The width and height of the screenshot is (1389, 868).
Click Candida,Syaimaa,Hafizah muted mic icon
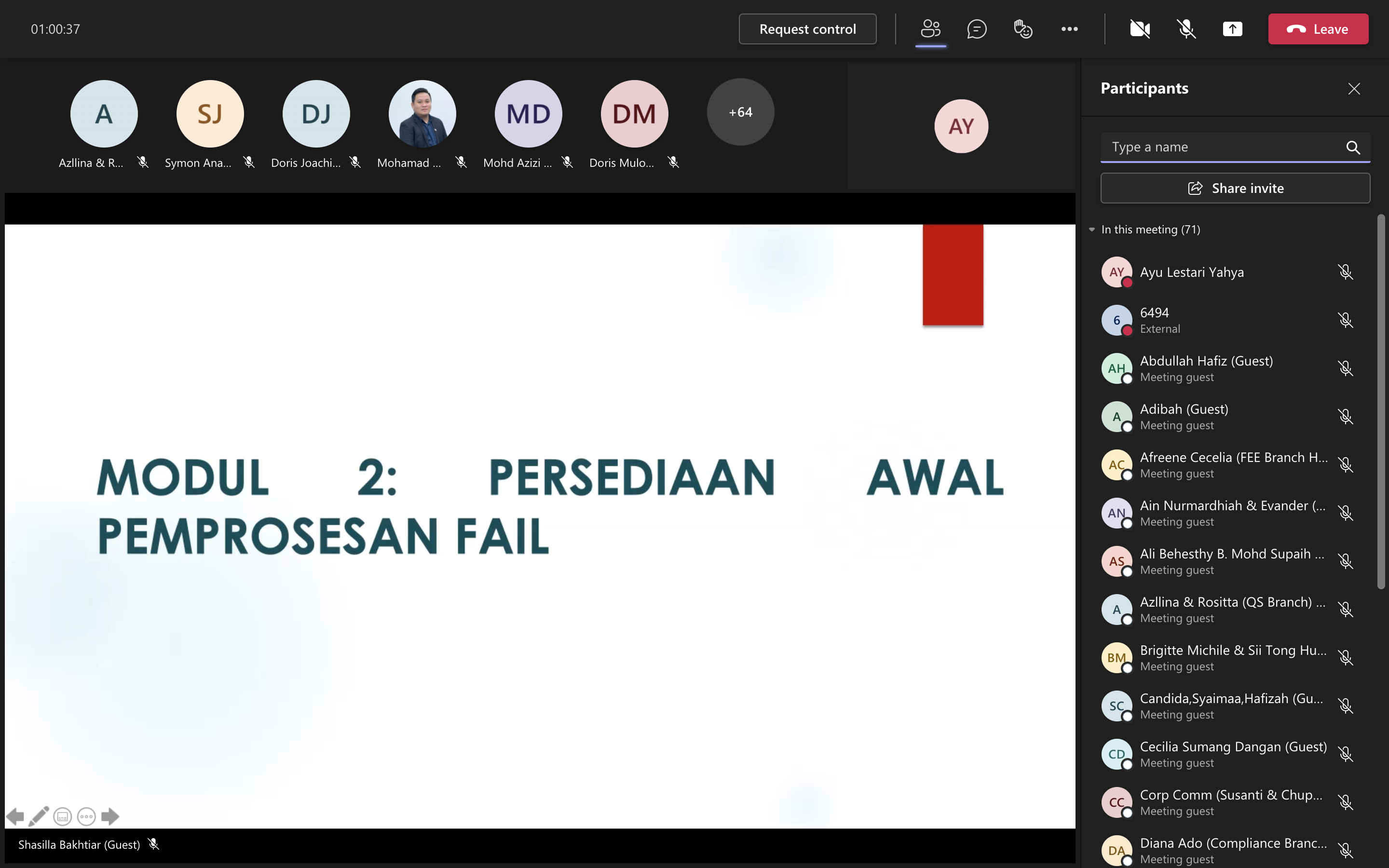point(1346,706)
